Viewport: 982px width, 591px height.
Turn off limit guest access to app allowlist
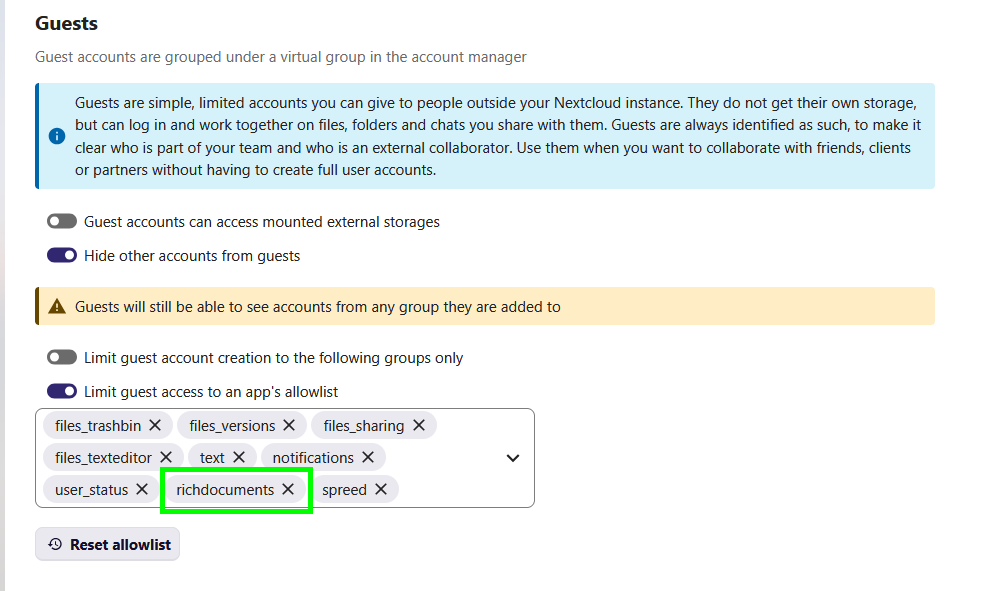pos(62,391)
